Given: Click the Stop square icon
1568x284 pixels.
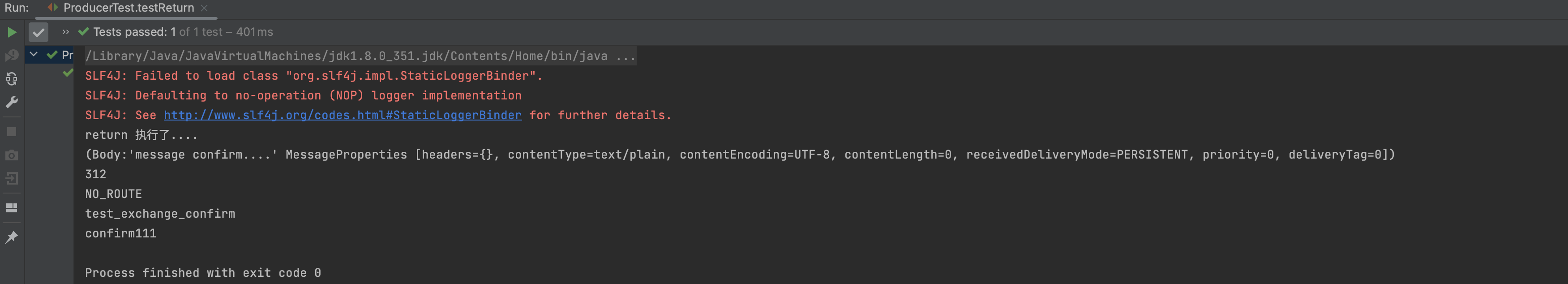Looking at the screenshot, I should click(x=12, y=132).
